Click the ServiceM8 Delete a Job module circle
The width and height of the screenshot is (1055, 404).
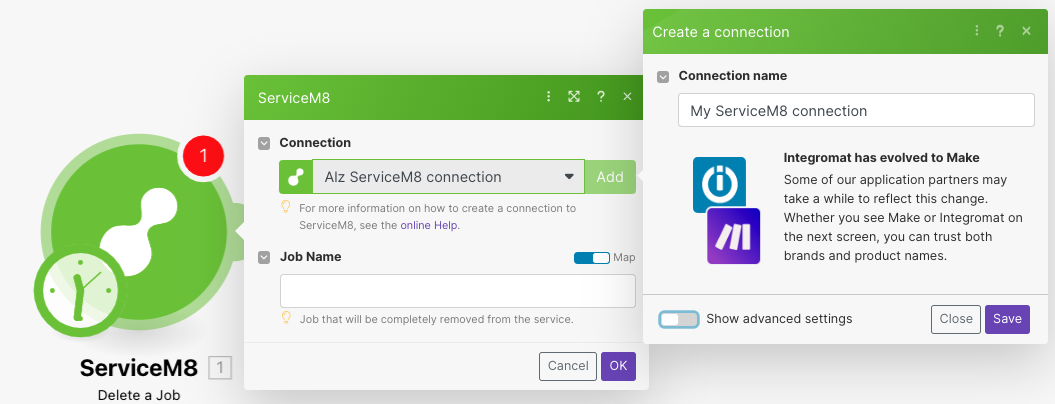pyautogui.click(x=139, y=232)
